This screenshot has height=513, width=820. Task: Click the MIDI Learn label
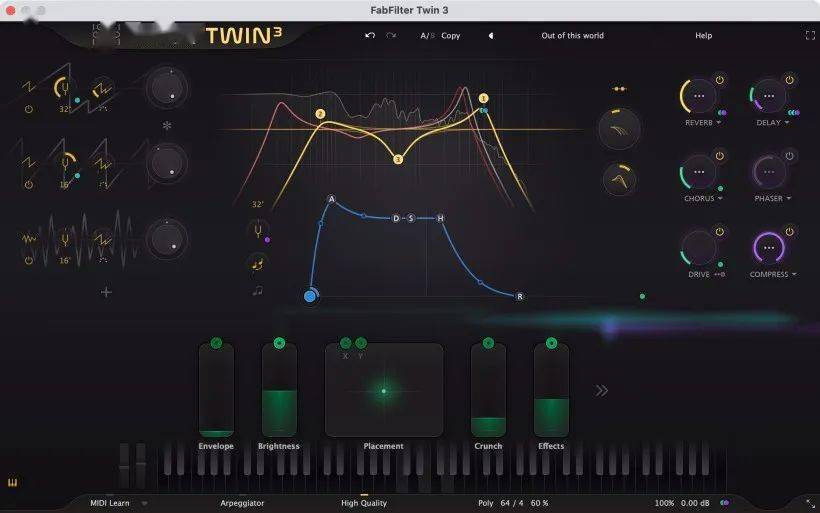click(x=110, y=503)
